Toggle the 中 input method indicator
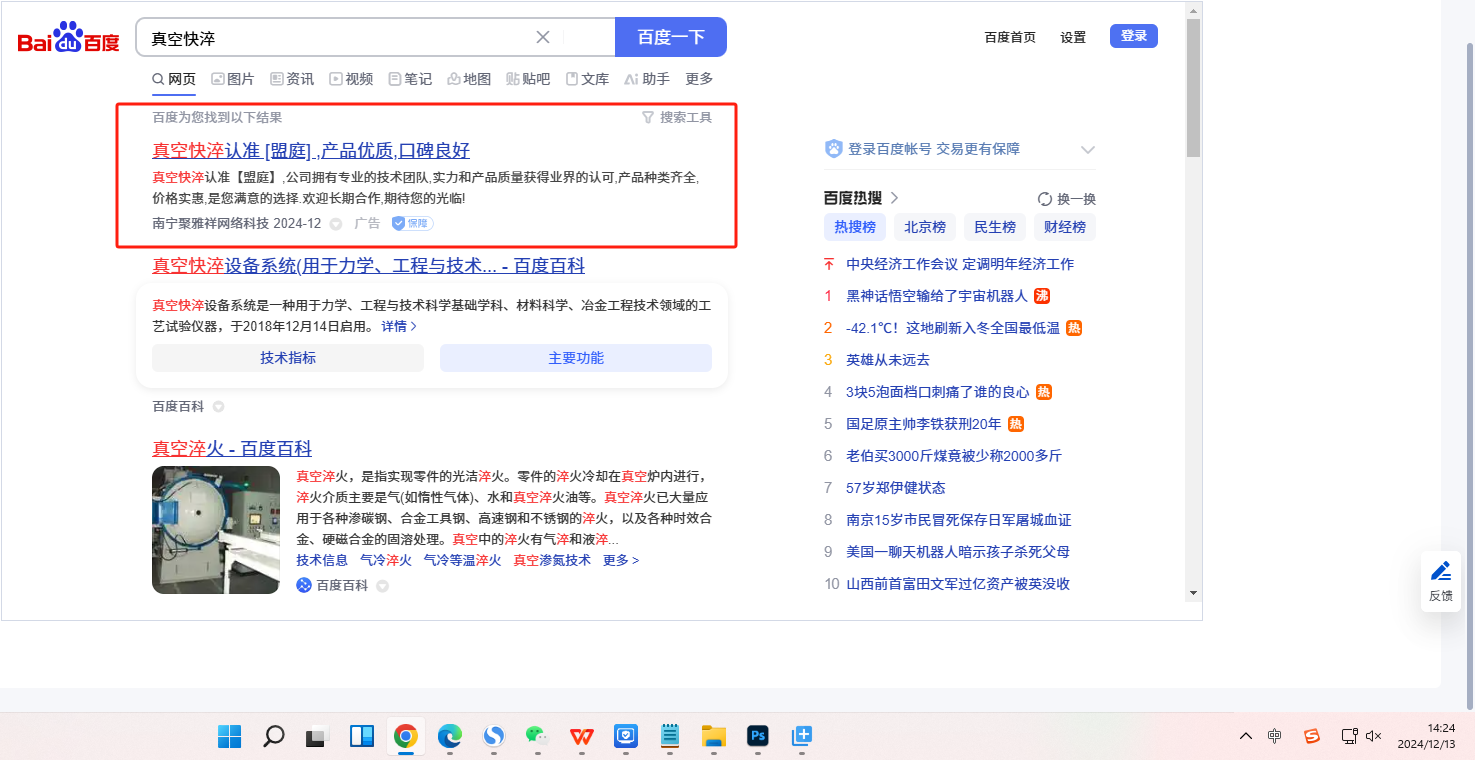The image size is (1475, 760). tap(1274, 736)
